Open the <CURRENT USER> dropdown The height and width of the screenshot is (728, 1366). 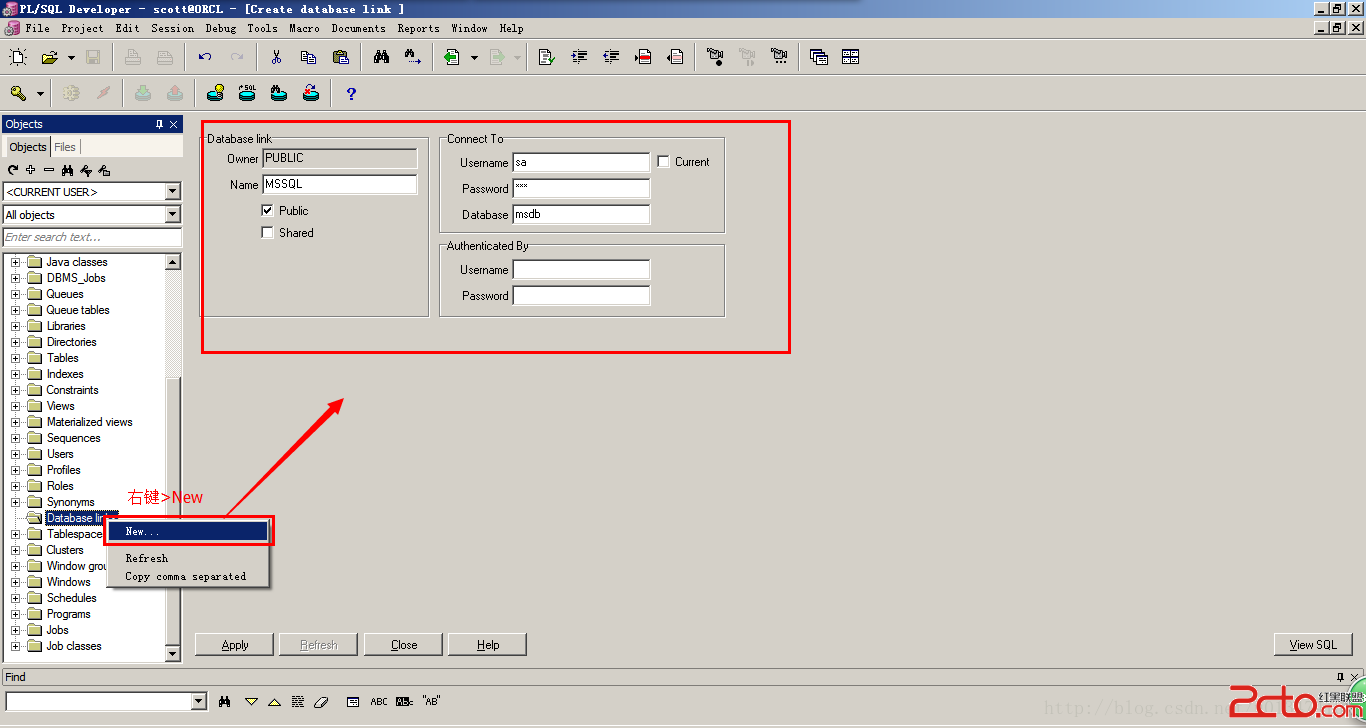click(173, 191)
